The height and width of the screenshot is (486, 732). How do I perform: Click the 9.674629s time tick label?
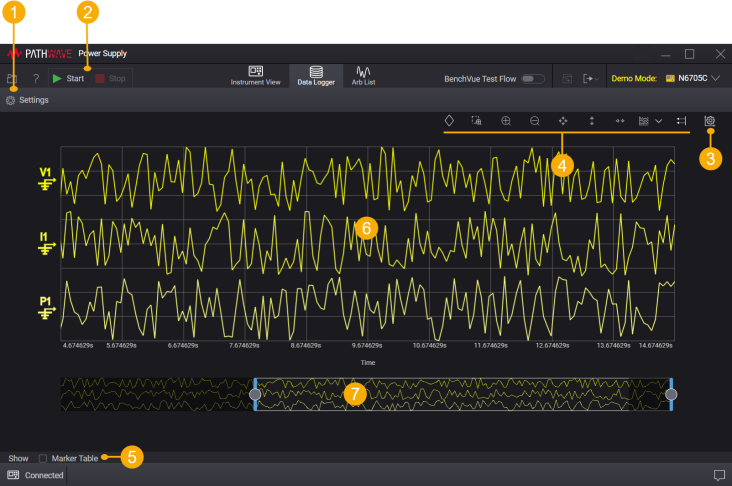367,345
